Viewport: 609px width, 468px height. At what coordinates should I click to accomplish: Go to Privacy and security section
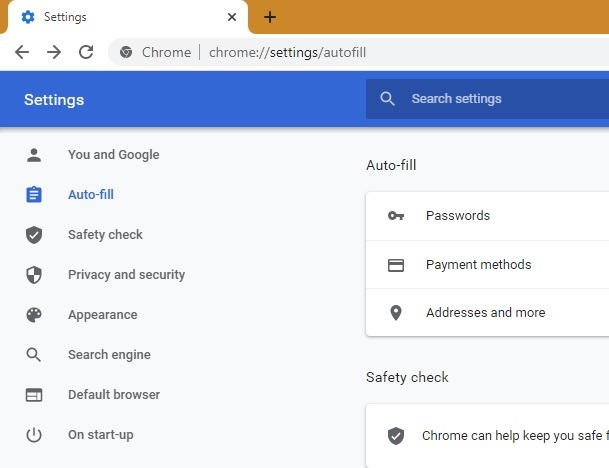point(126,275)
